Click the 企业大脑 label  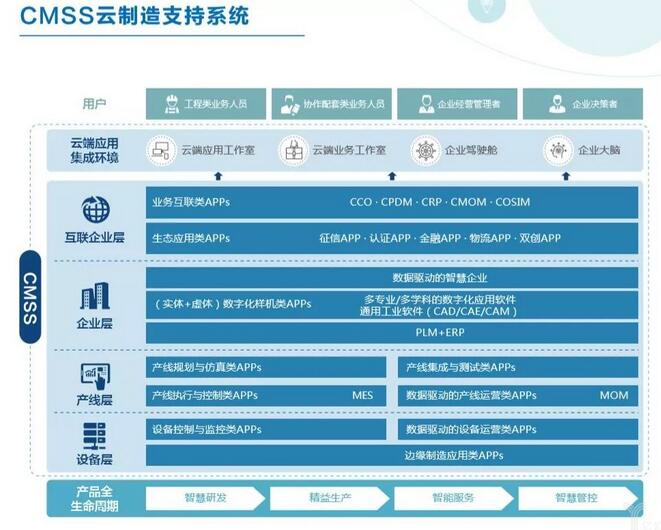[x=599, y=151]
